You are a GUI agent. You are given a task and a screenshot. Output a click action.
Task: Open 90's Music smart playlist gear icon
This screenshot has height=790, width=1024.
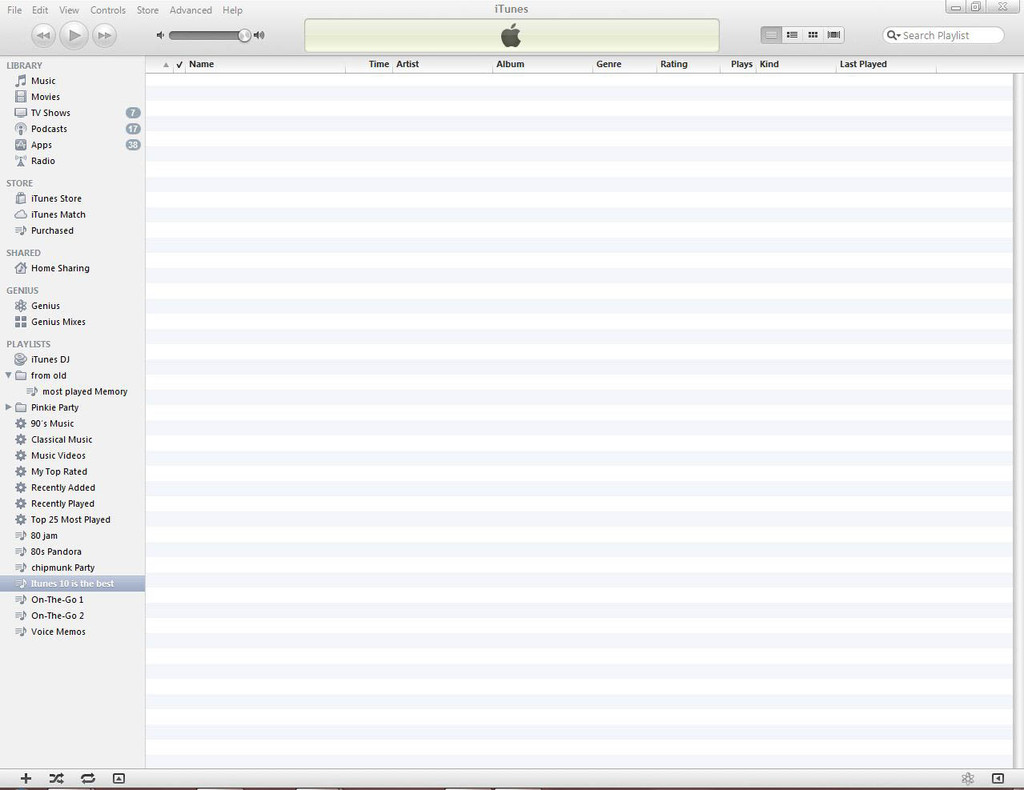point(21,423)
